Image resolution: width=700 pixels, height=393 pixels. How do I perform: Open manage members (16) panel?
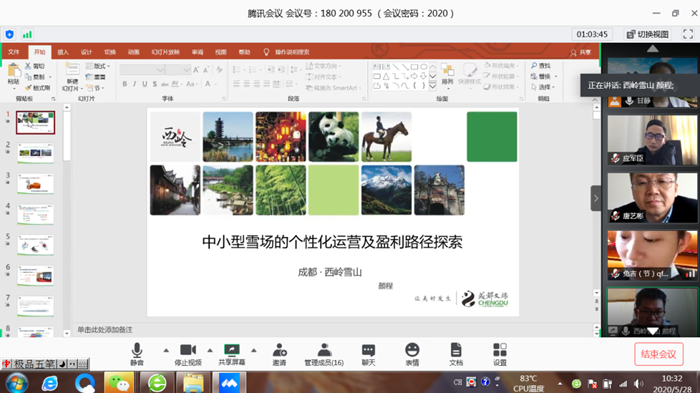[324, 354]
